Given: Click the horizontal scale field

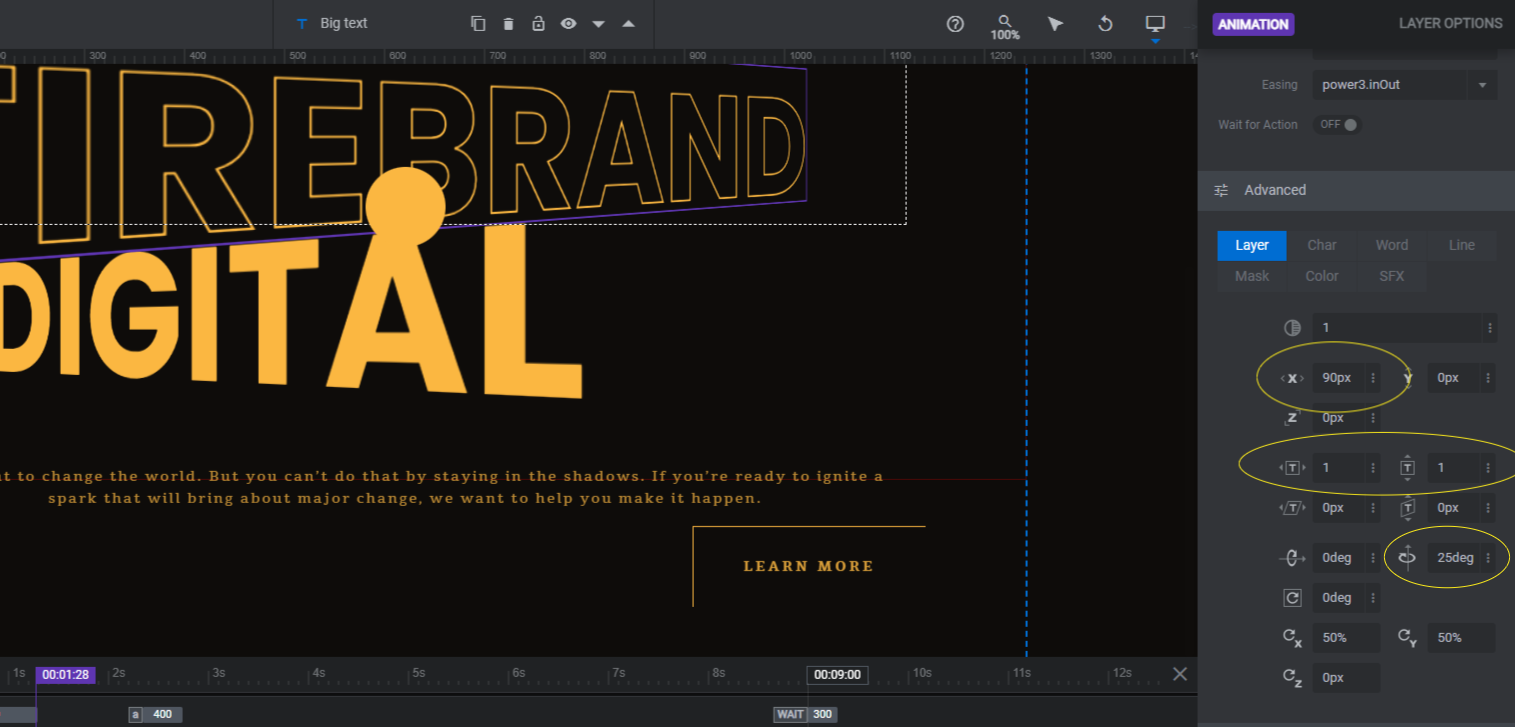Looking at the screenshot, I should tap(1340, 468).
